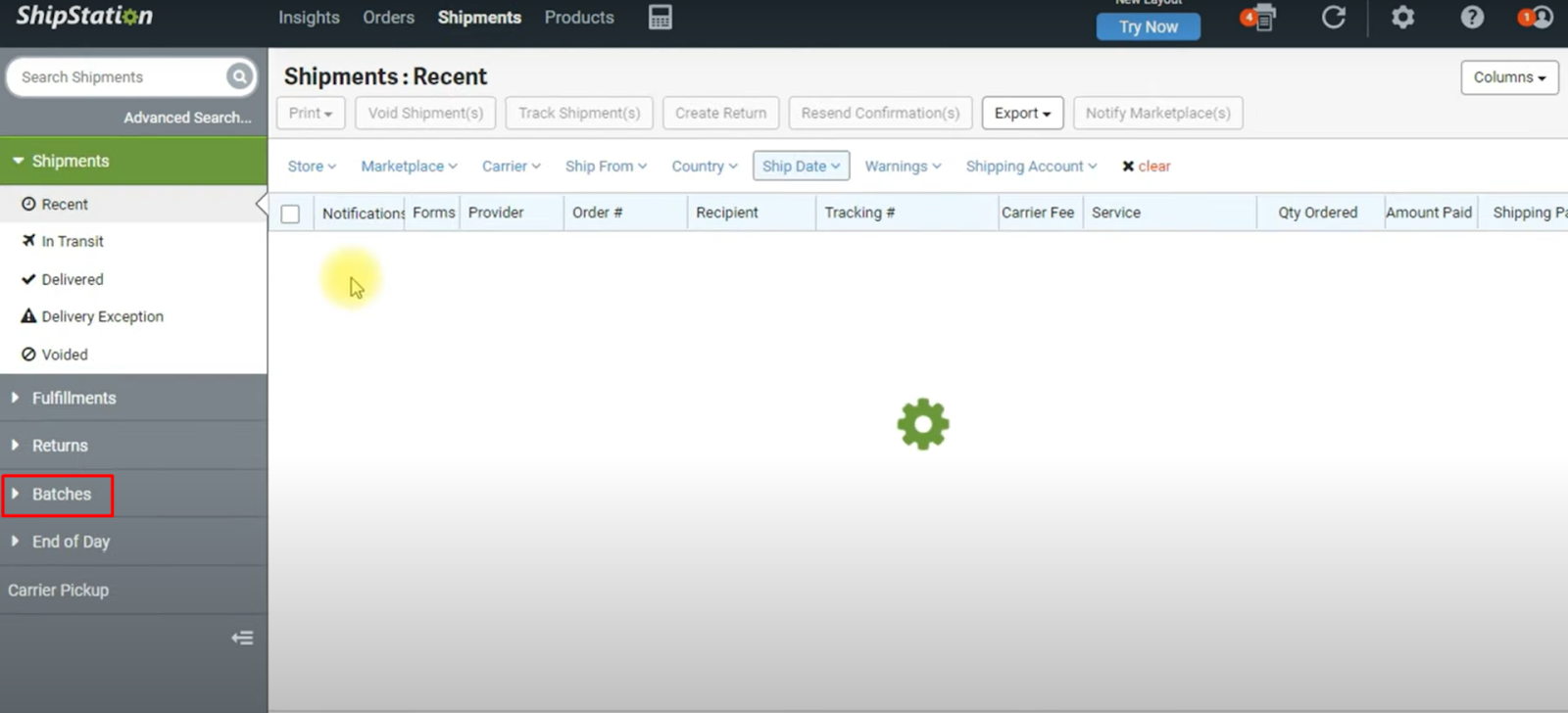Click Resend Confirmation(s) button
This screenshot has height=713, width=1568.
(x=880, y=114)
